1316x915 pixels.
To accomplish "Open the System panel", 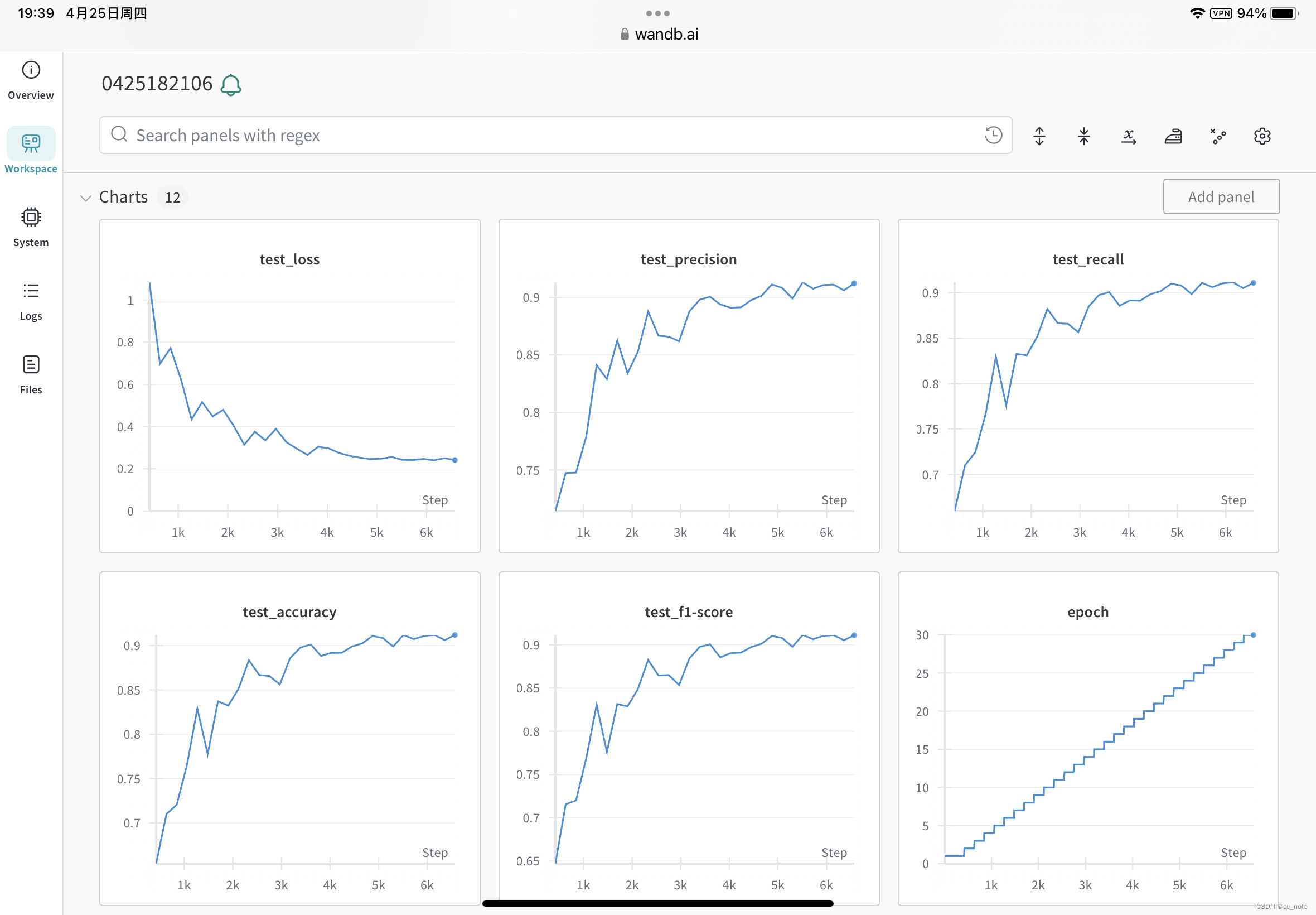I will (x=31, y=227).
